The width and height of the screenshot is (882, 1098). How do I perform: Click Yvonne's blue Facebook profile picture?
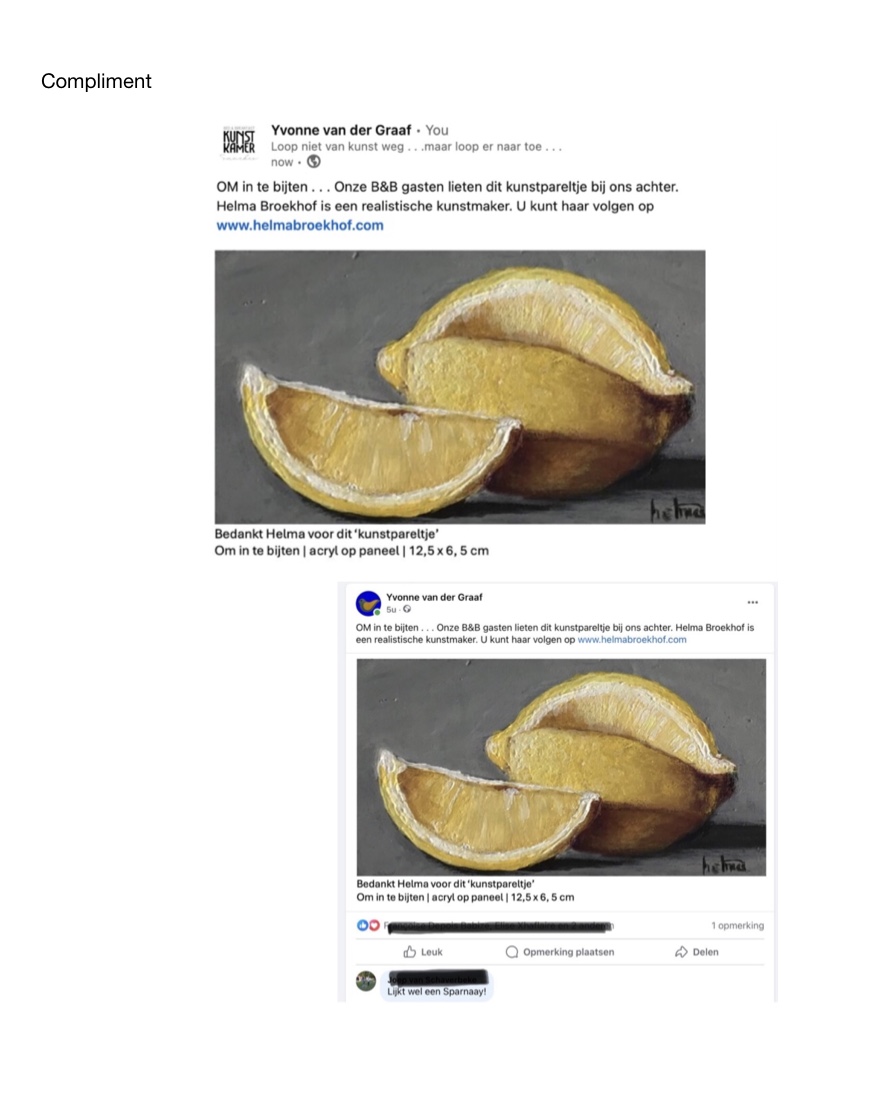click(368, 603)
